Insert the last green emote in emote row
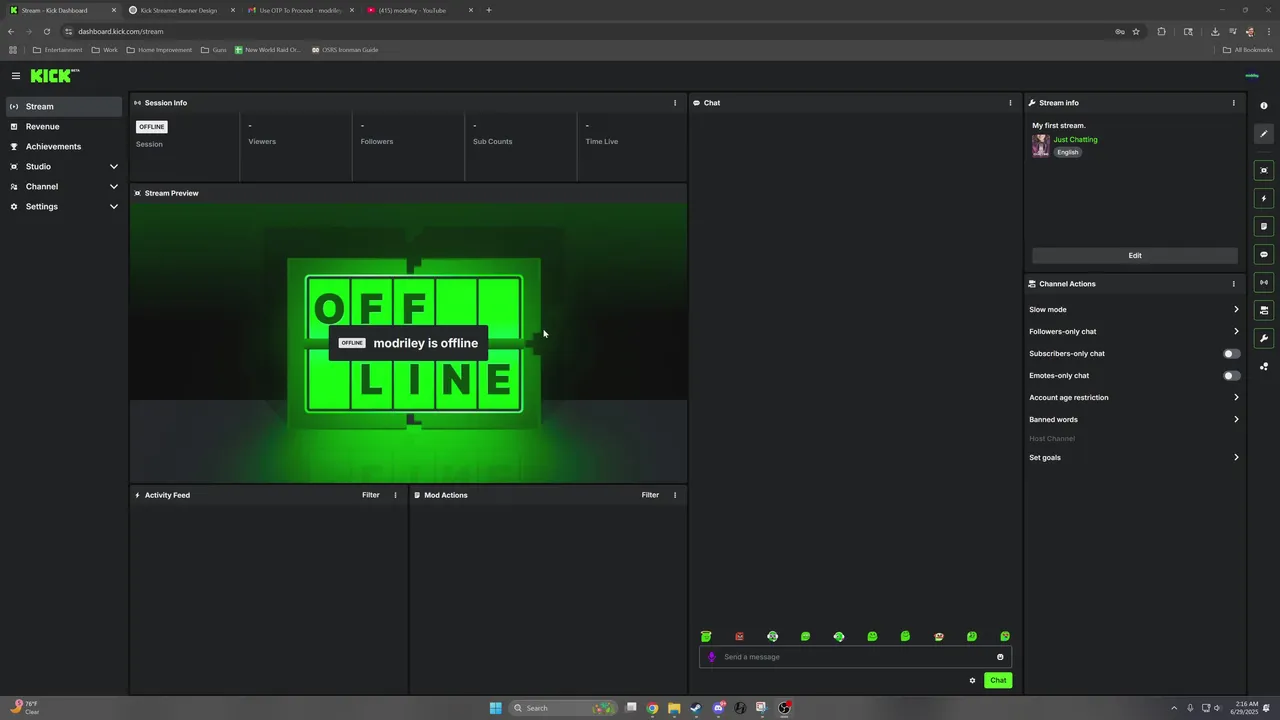 coord(1005,636)
